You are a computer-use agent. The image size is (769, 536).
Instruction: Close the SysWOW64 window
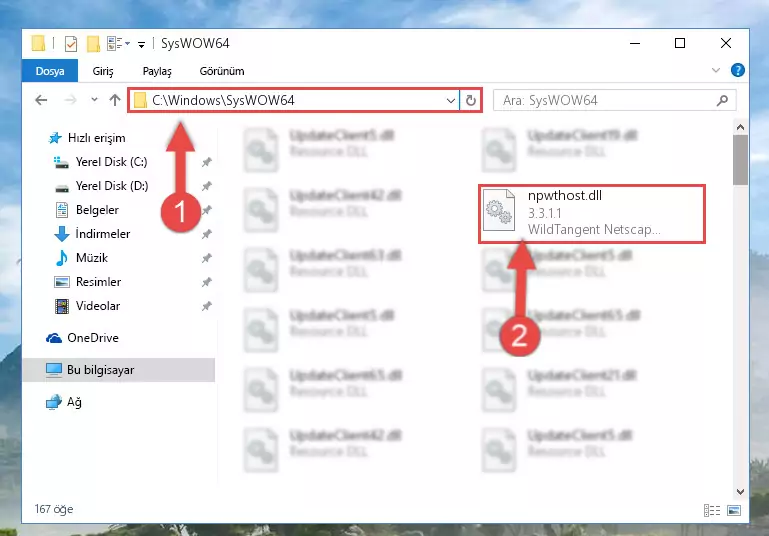pos(726,43)
